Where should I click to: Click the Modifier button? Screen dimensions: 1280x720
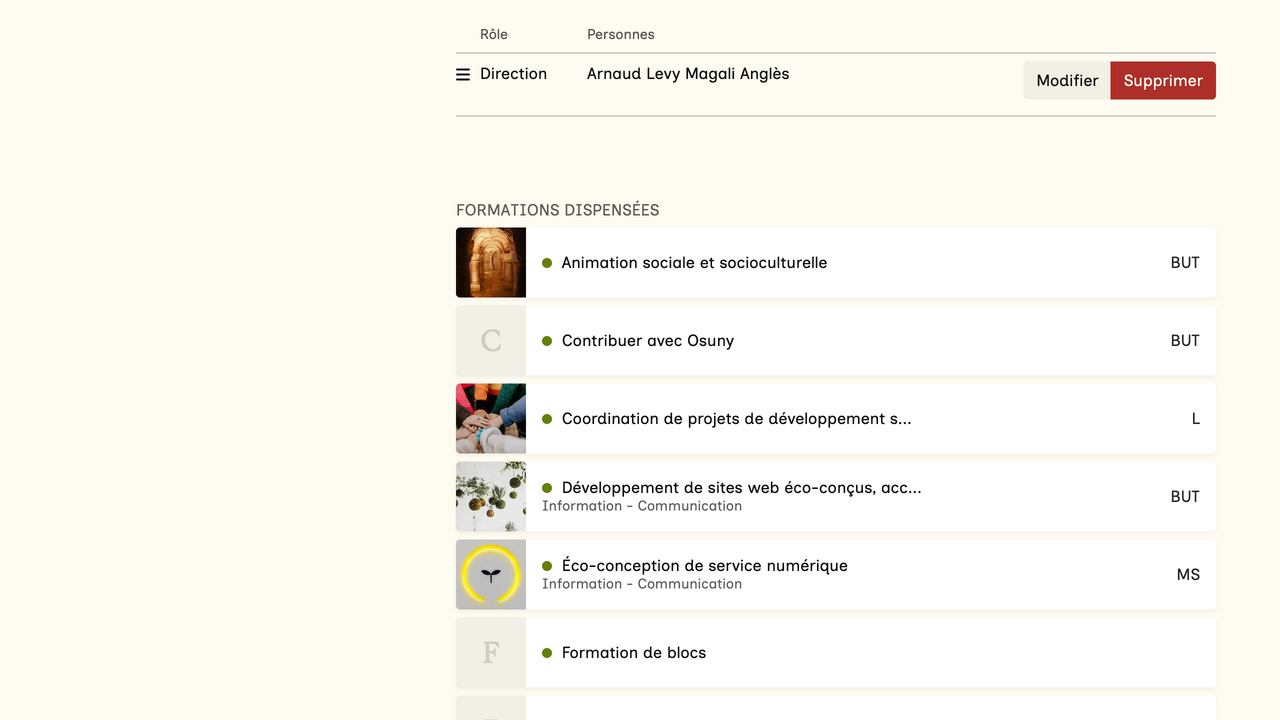click(x=1067, y=81)
